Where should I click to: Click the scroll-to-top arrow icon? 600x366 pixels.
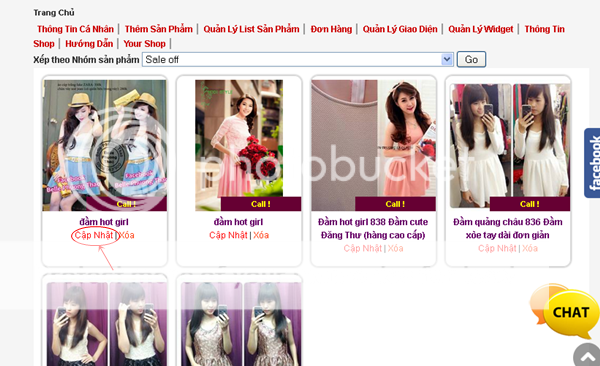coord(587,355)
